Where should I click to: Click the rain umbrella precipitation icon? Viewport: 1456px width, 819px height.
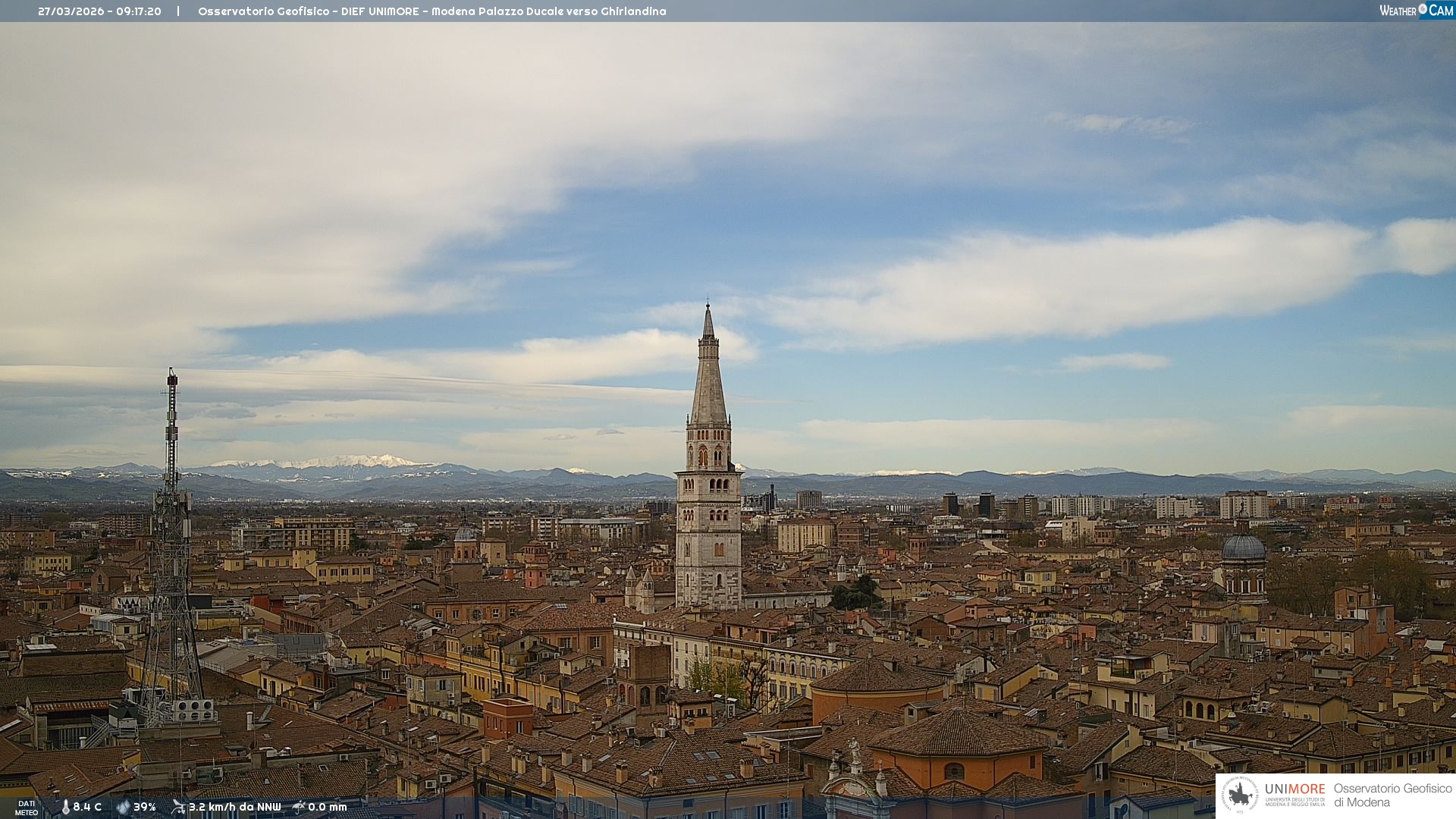[x=299, y=807]
